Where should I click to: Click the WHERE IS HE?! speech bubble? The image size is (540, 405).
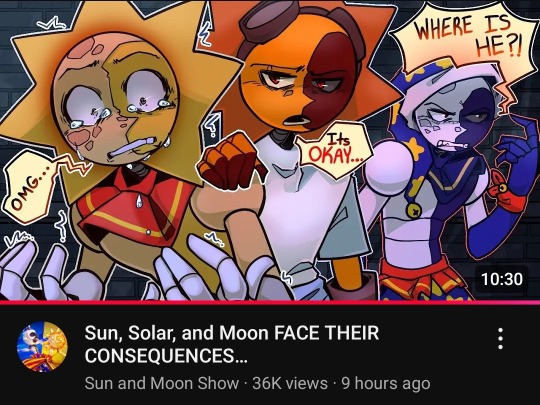465,40
